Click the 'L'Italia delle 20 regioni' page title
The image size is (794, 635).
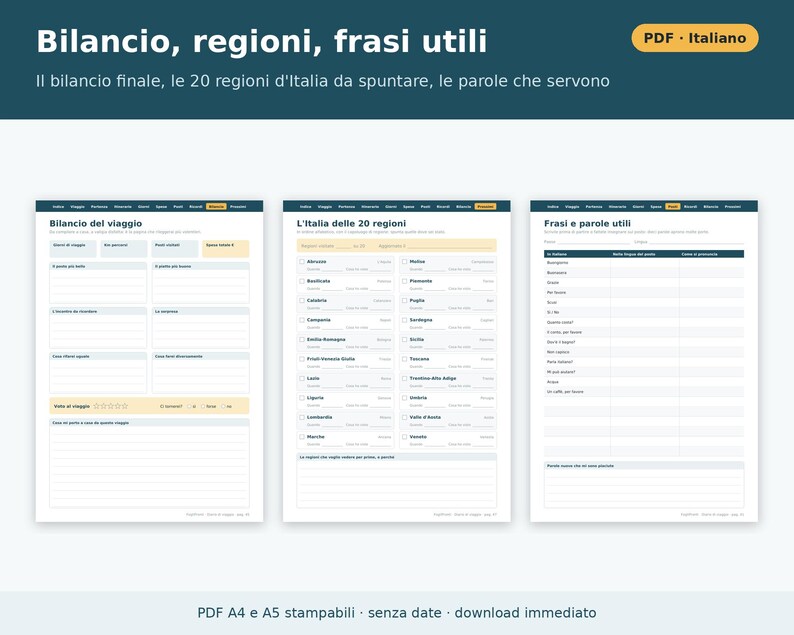[351, 223]
